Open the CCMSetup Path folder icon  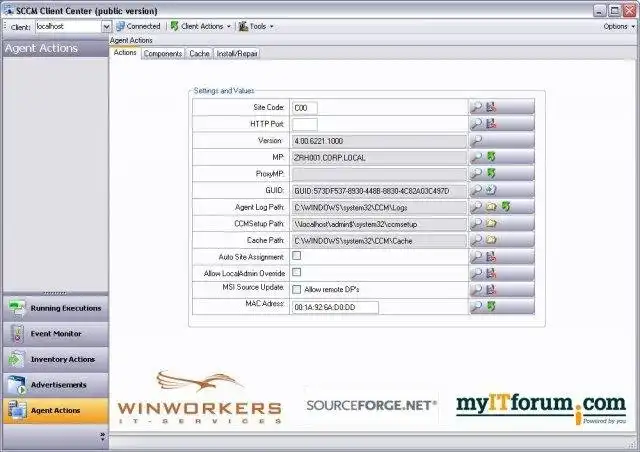(x=491, y=223)
